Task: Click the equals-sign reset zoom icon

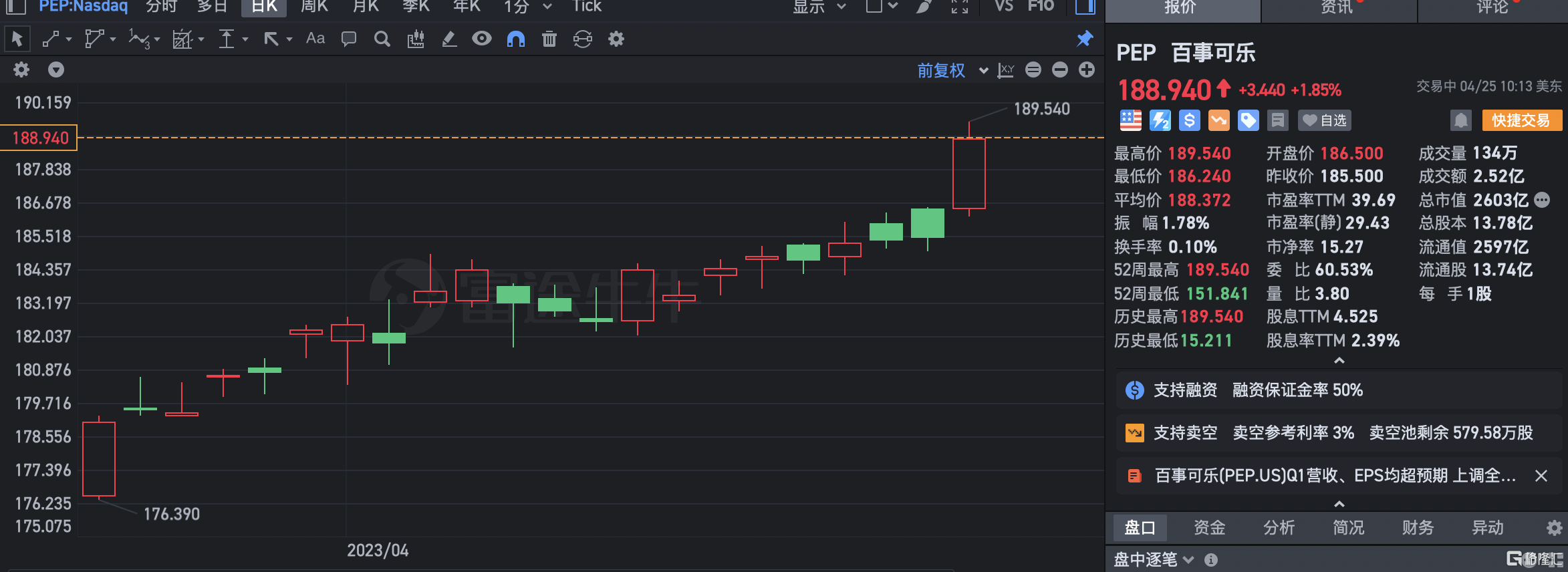Action: tap(1033, 69)
